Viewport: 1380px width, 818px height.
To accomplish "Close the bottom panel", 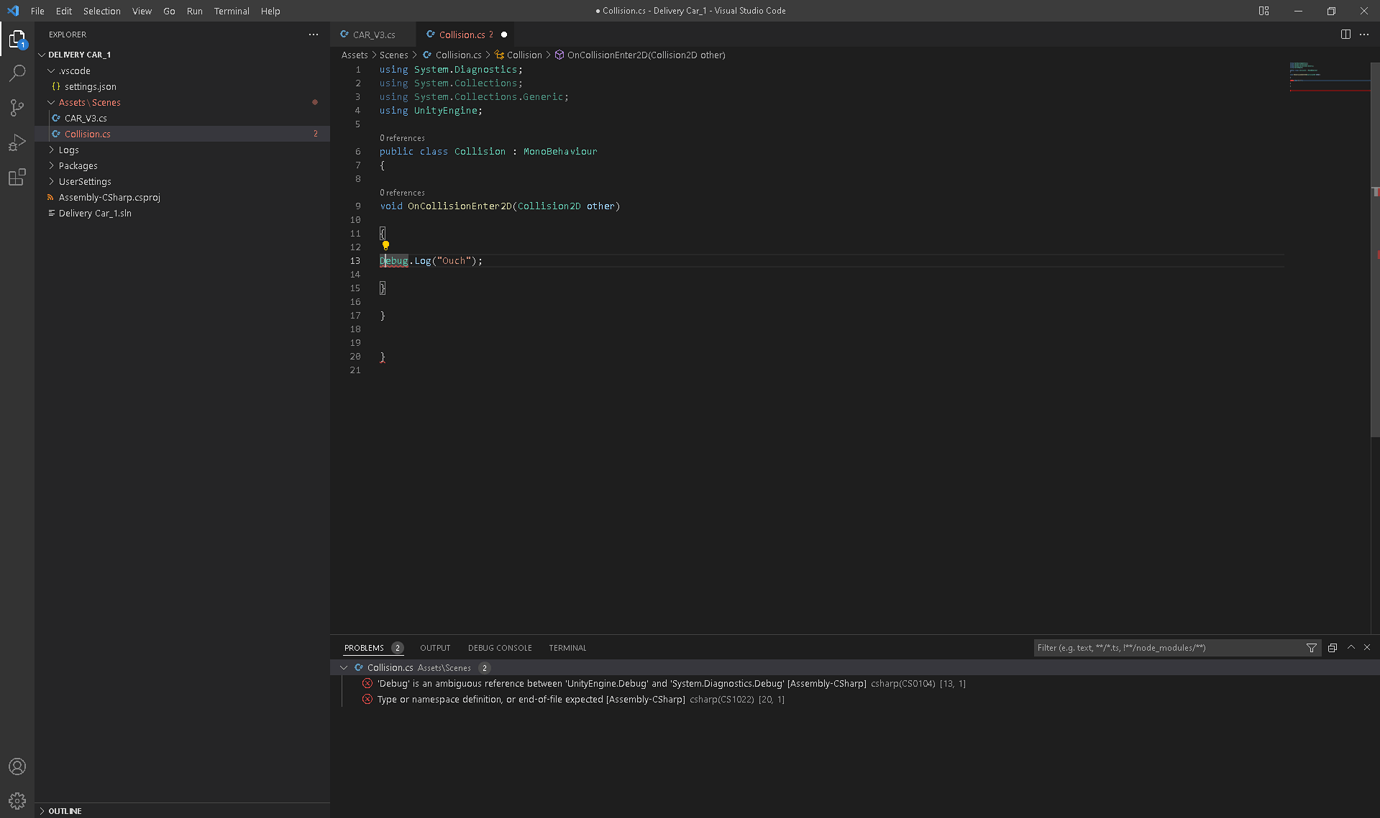I will [x=1367, y=648].
